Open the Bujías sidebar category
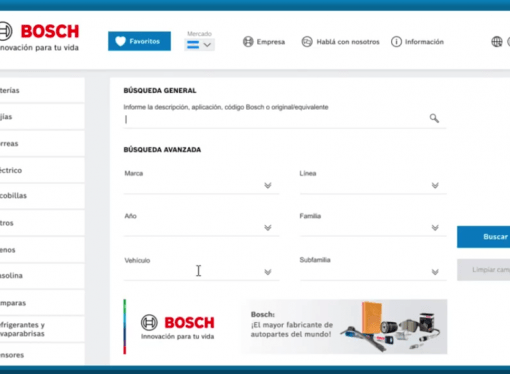The height and width of the screenshot is (374, 510). click(x=42, y=117)
